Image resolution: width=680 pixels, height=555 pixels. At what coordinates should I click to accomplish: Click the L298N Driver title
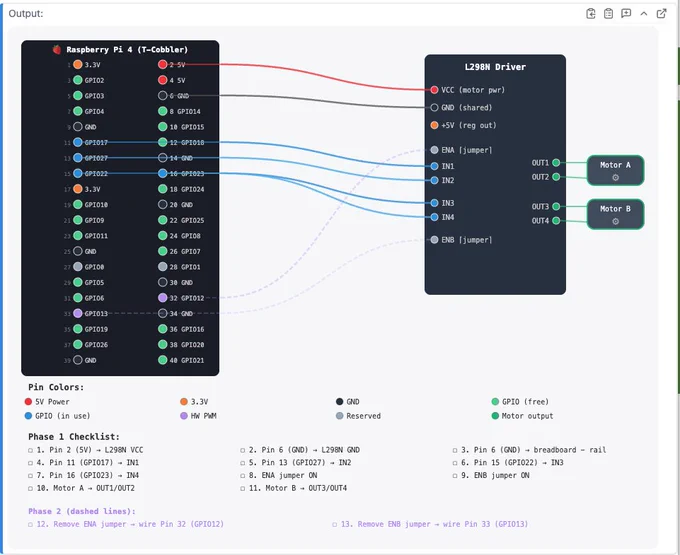pos(495,67)
